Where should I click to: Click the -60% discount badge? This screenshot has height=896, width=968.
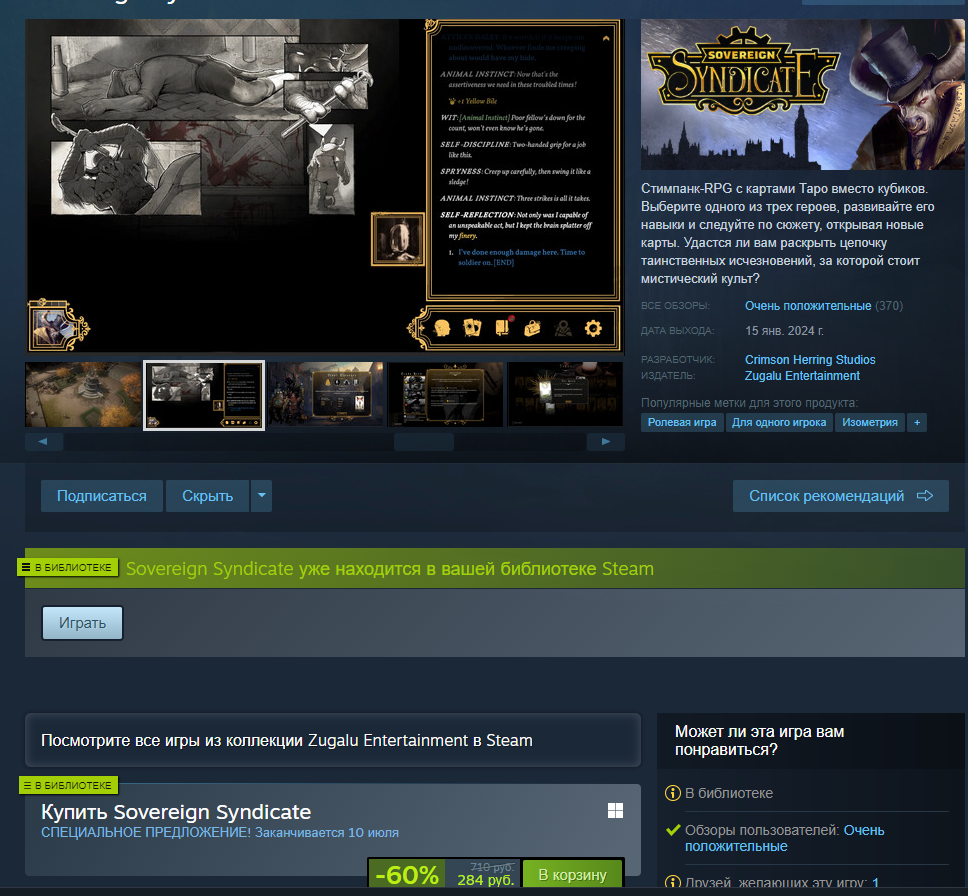click(407, 874)
